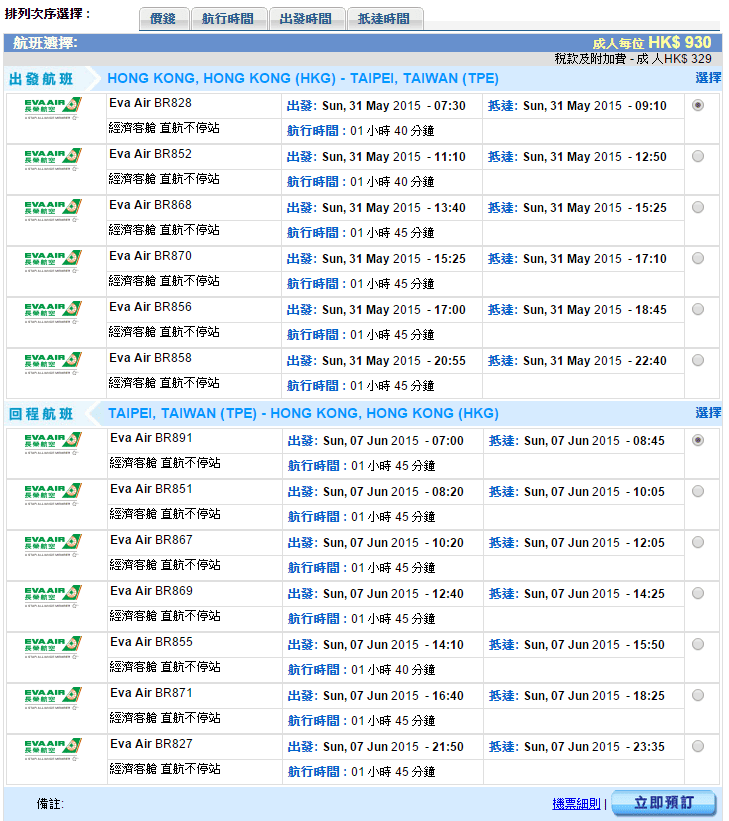729x821 pixels.
Task: Click the EVA Air logo beside BR868
Action: click(x=52, y=209)
